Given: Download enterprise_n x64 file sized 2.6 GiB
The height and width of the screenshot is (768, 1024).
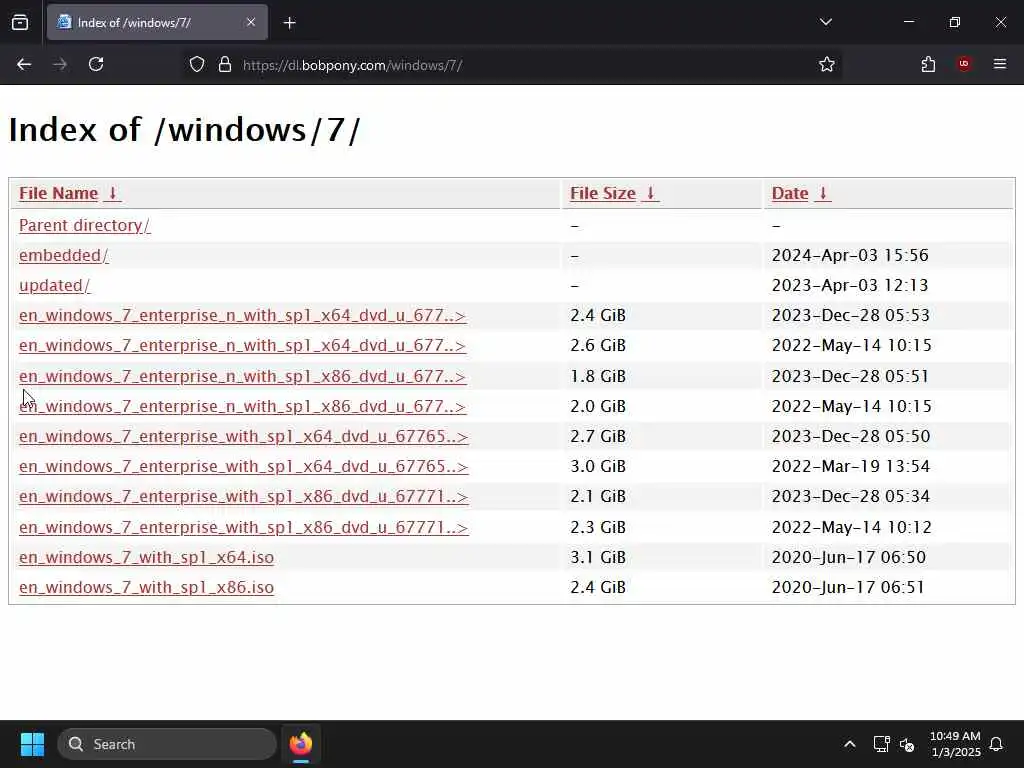Looking at the screenshot, I should point(242,345).
